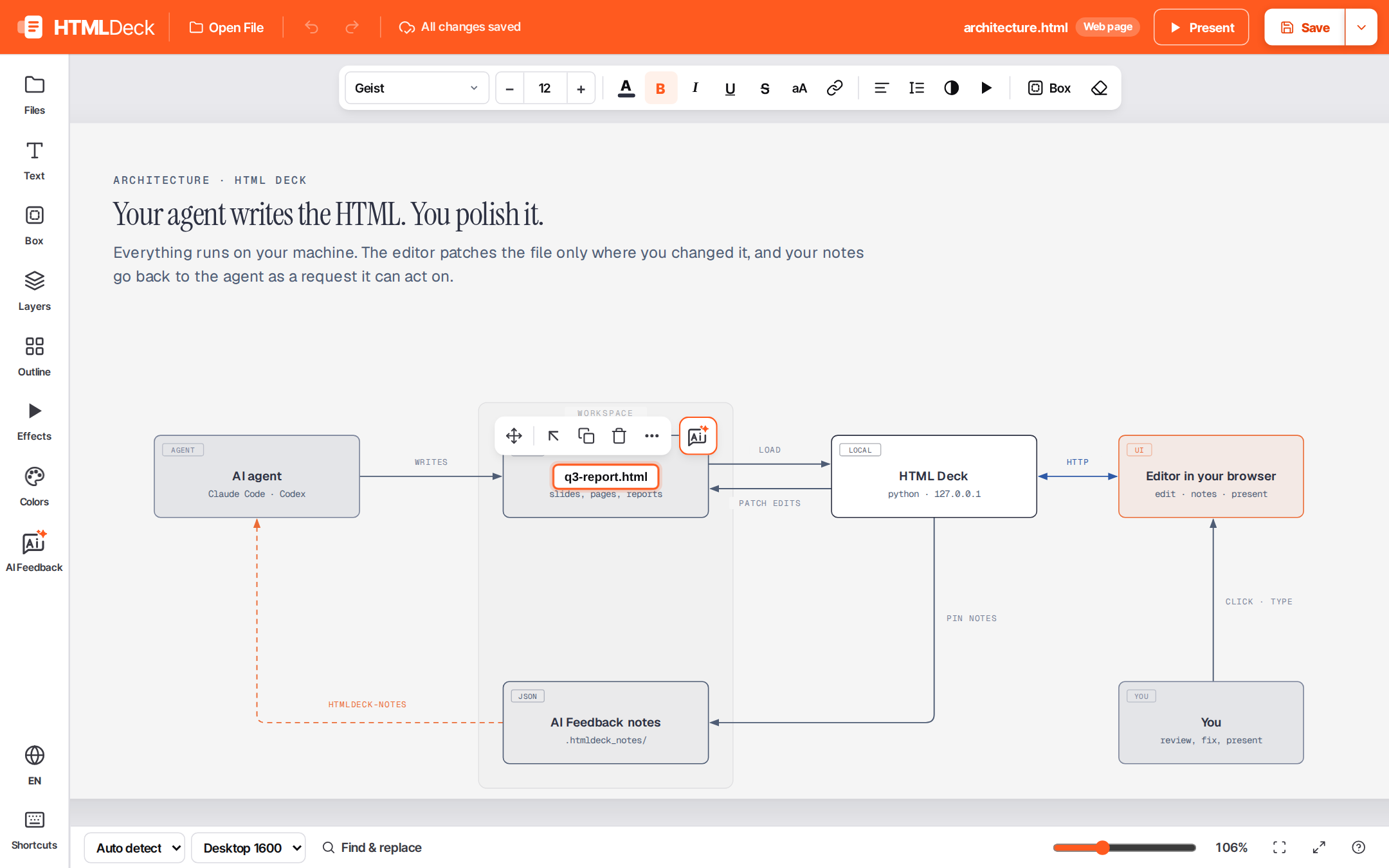Viewport: 1389px width, 868px height.
Task: Toggle text case aA
Action: [x=799, y=88]
